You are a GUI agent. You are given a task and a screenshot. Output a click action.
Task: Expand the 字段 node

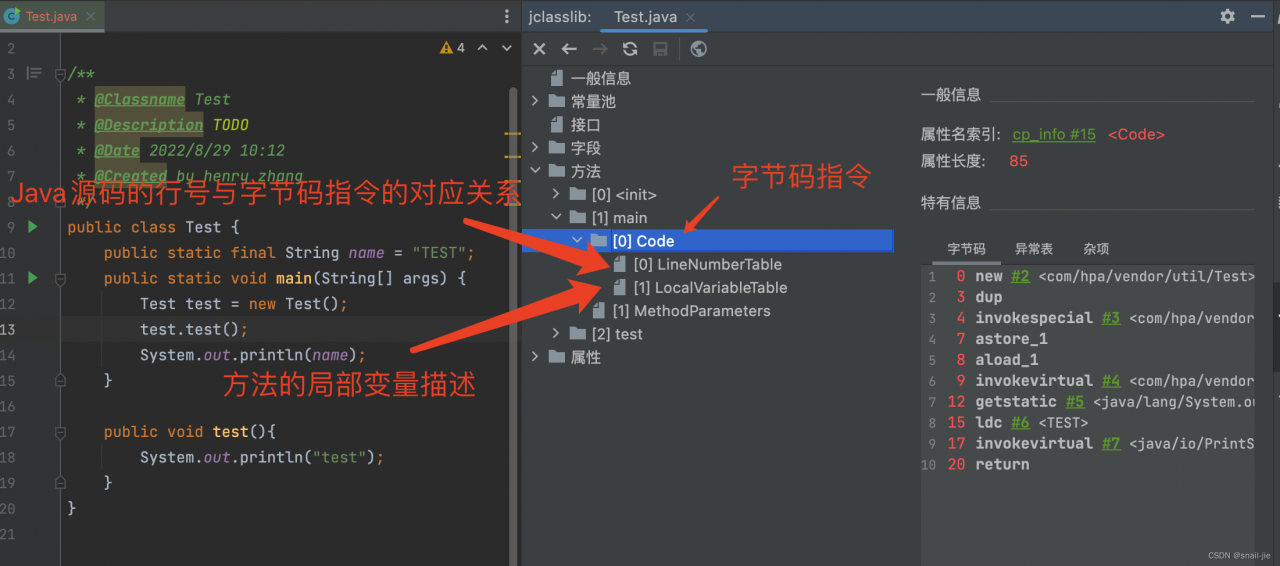click(535, 148)
